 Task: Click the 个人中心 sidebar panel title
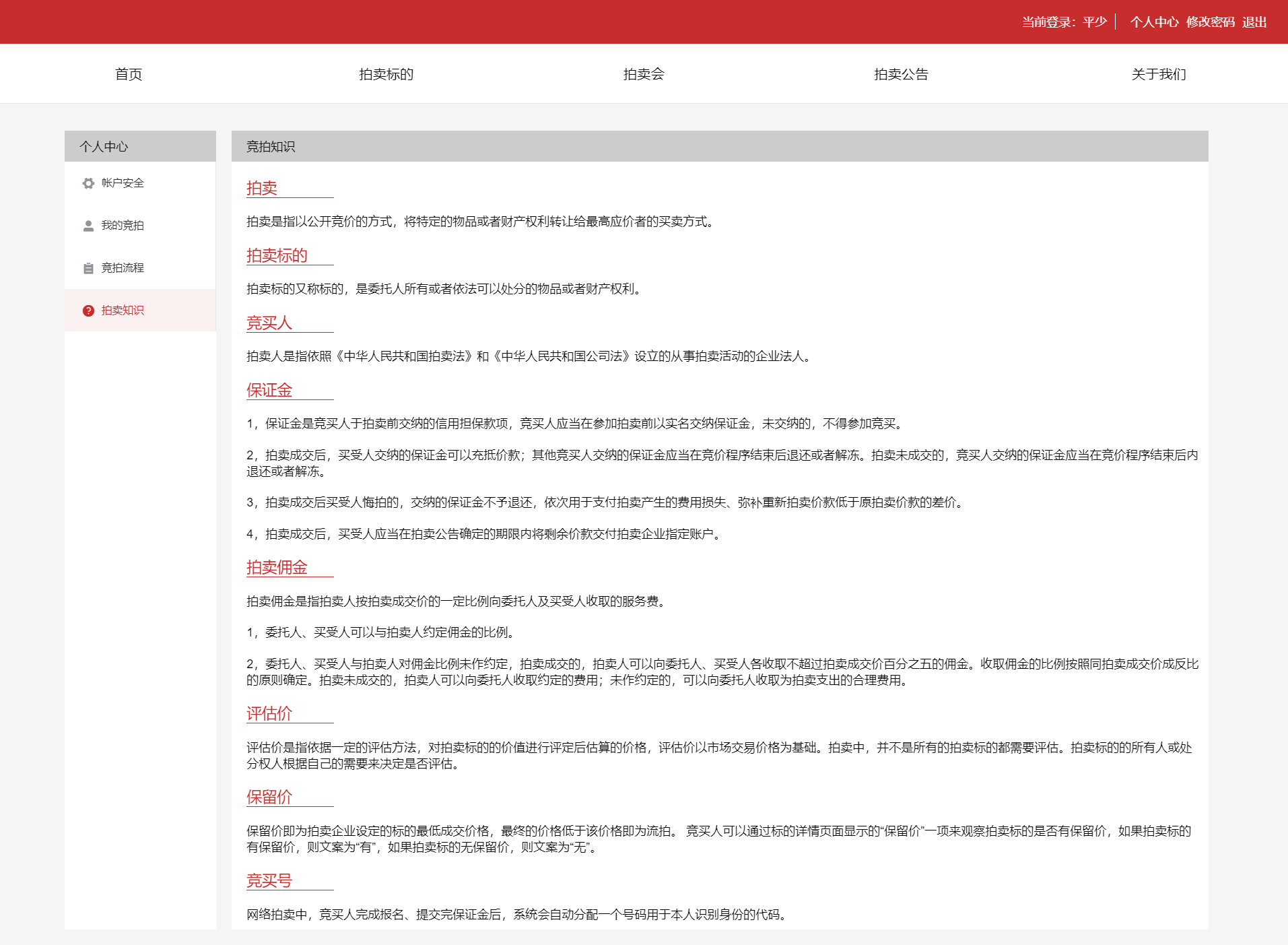(x=104, y=147)
